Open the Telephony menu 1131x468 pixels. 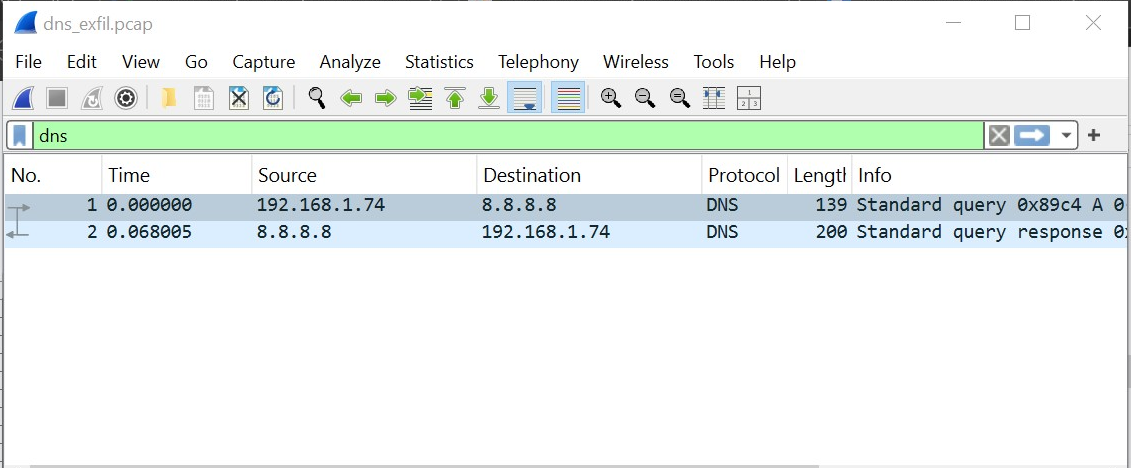point(538,62)
